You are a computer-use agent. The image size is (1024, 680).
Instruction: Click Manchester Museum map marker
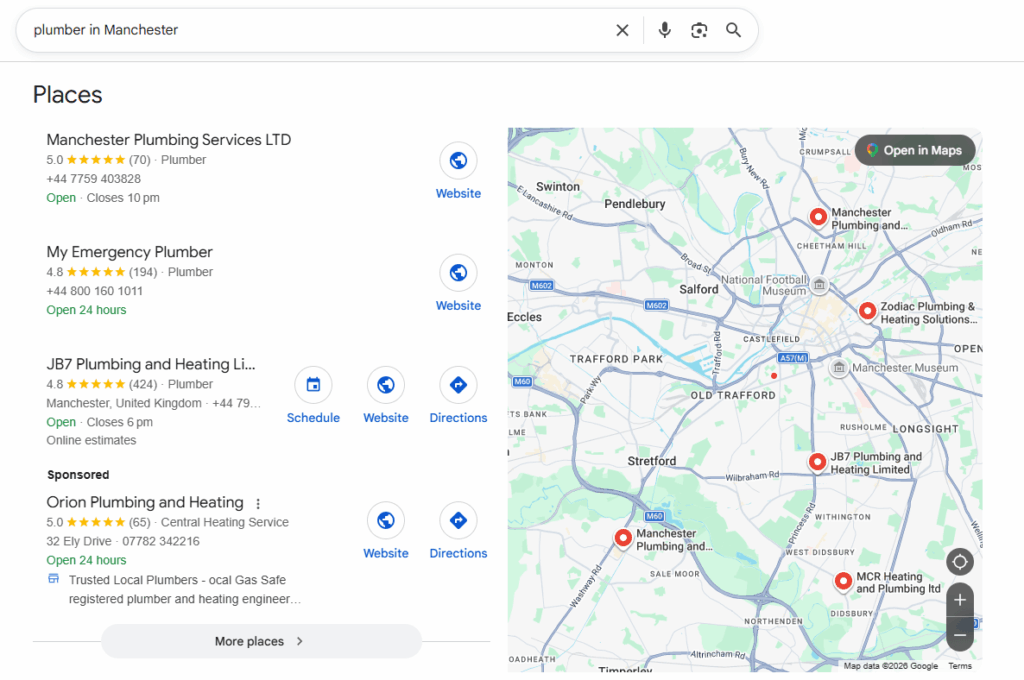click(x=839, y=368)
